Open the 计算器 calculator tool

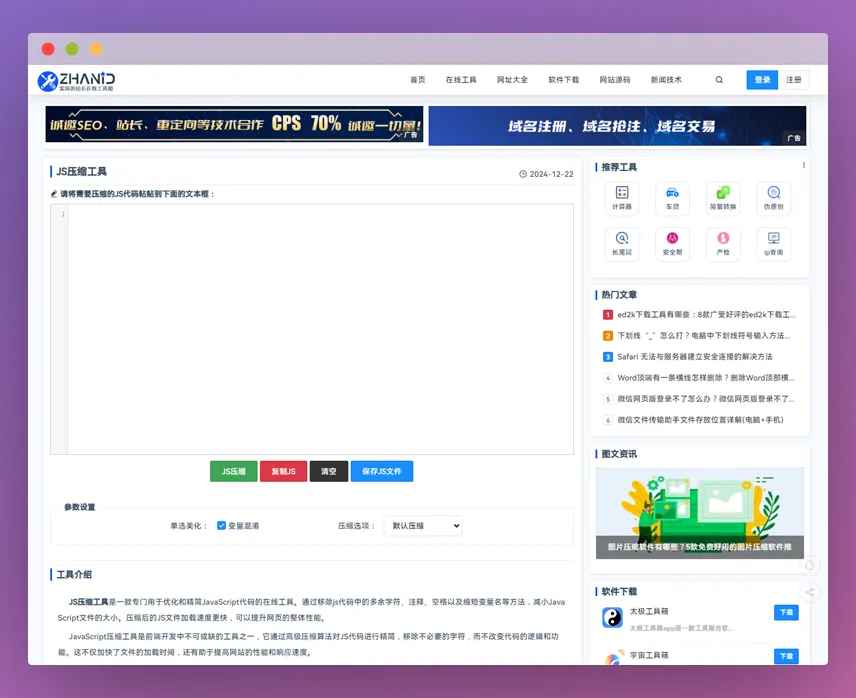[x=620, y=197]
